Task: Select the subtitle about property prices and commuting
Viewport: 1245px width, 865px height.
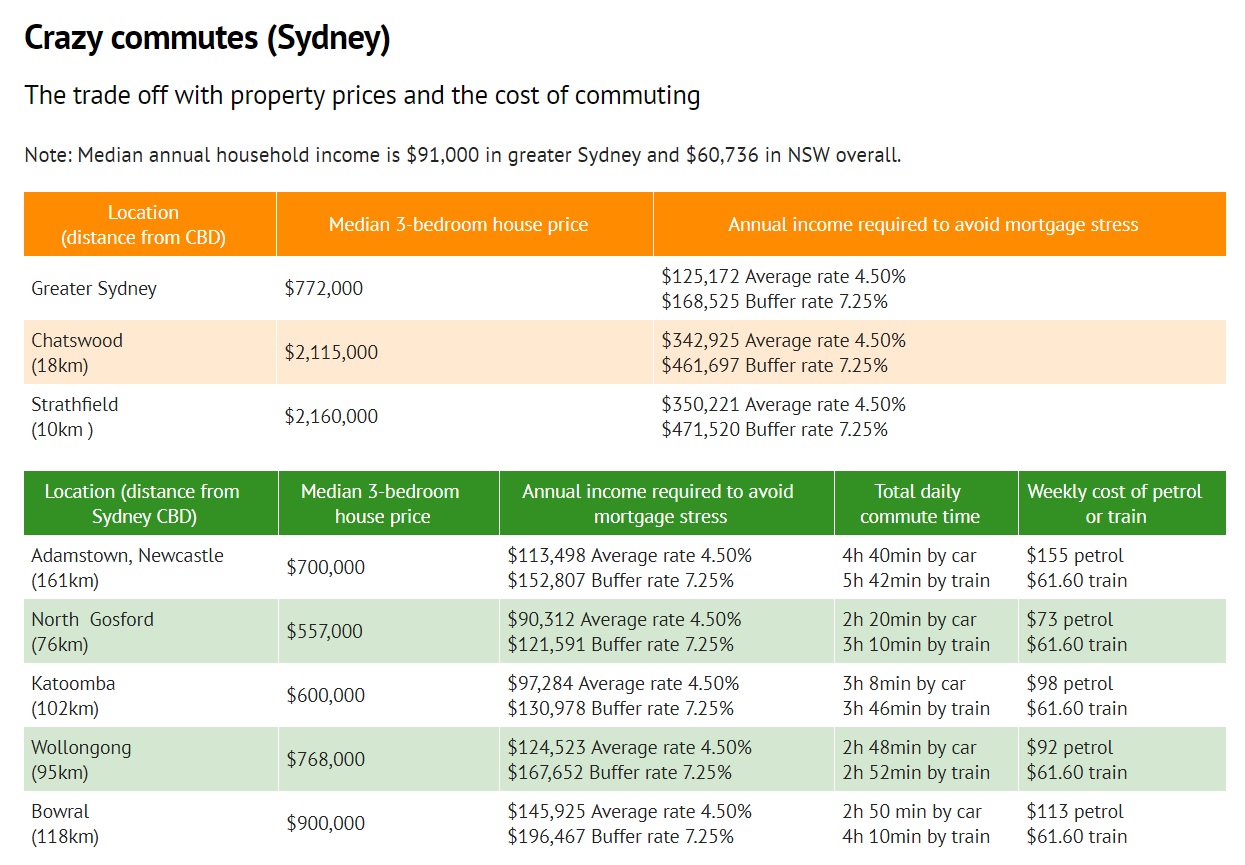Action: pyautogui.click(x=362, y=96)
